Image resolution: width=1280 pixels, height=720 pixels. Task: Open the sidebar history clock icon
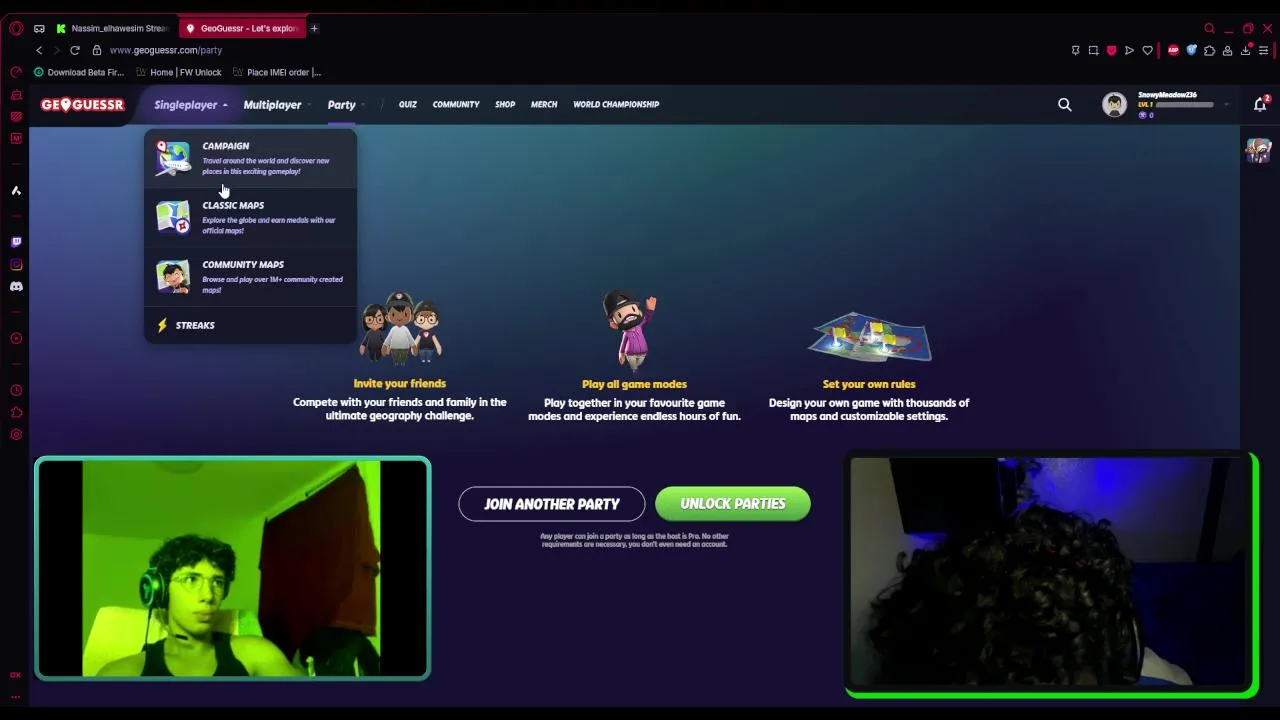tap(16, 390)
